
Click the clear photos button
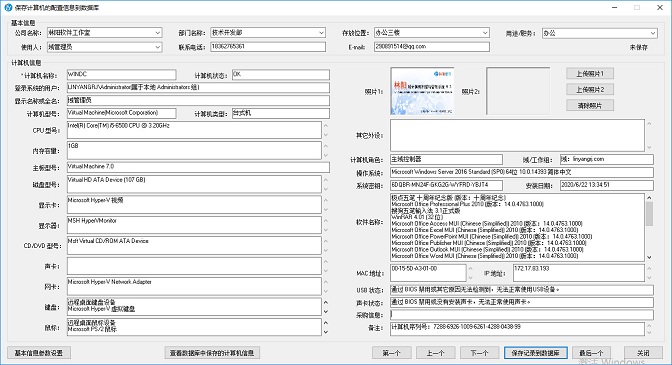pos(590,105)
